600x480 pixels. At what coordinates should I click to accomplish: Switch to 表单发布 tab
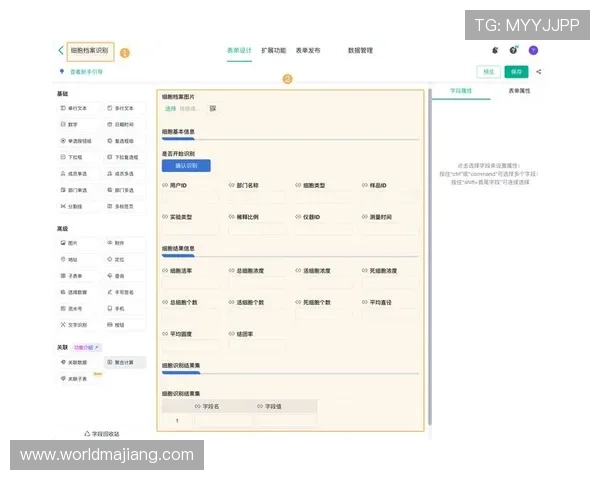[x=308, y=51]
